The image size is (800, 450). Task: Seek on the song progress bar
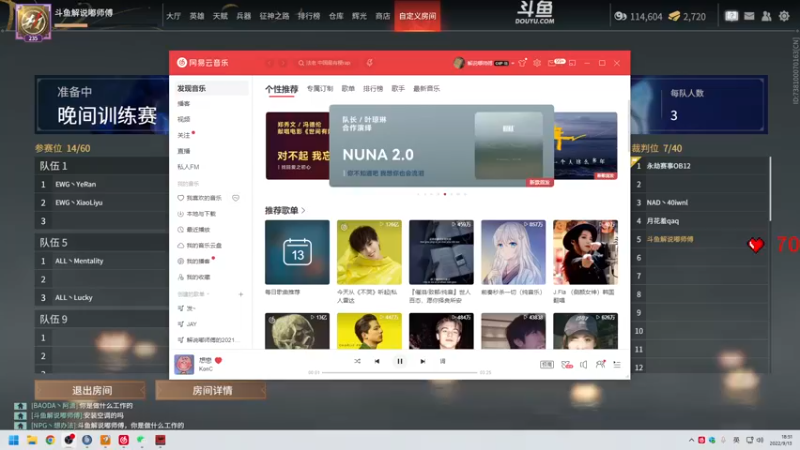pyautogui.click(x=399, y=372)
